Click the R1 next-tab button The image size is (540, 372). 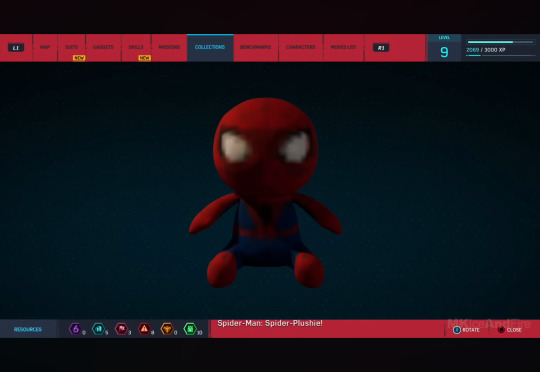[381, 48]
